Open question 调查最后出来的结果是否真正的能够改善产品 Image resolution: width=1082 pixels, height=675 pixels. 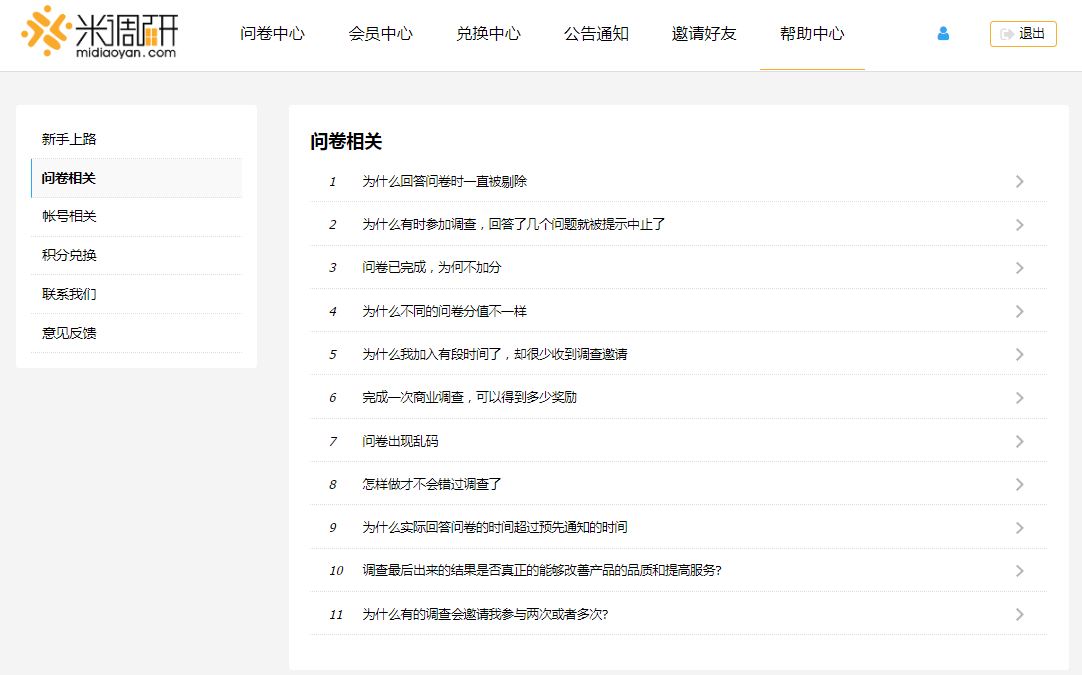click(x=542, y=570)
